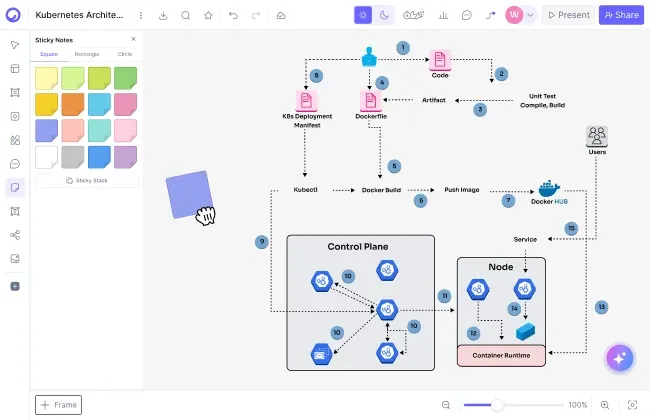
Task: Select the image insert tool in sidebar
Action: click(15, 259)
